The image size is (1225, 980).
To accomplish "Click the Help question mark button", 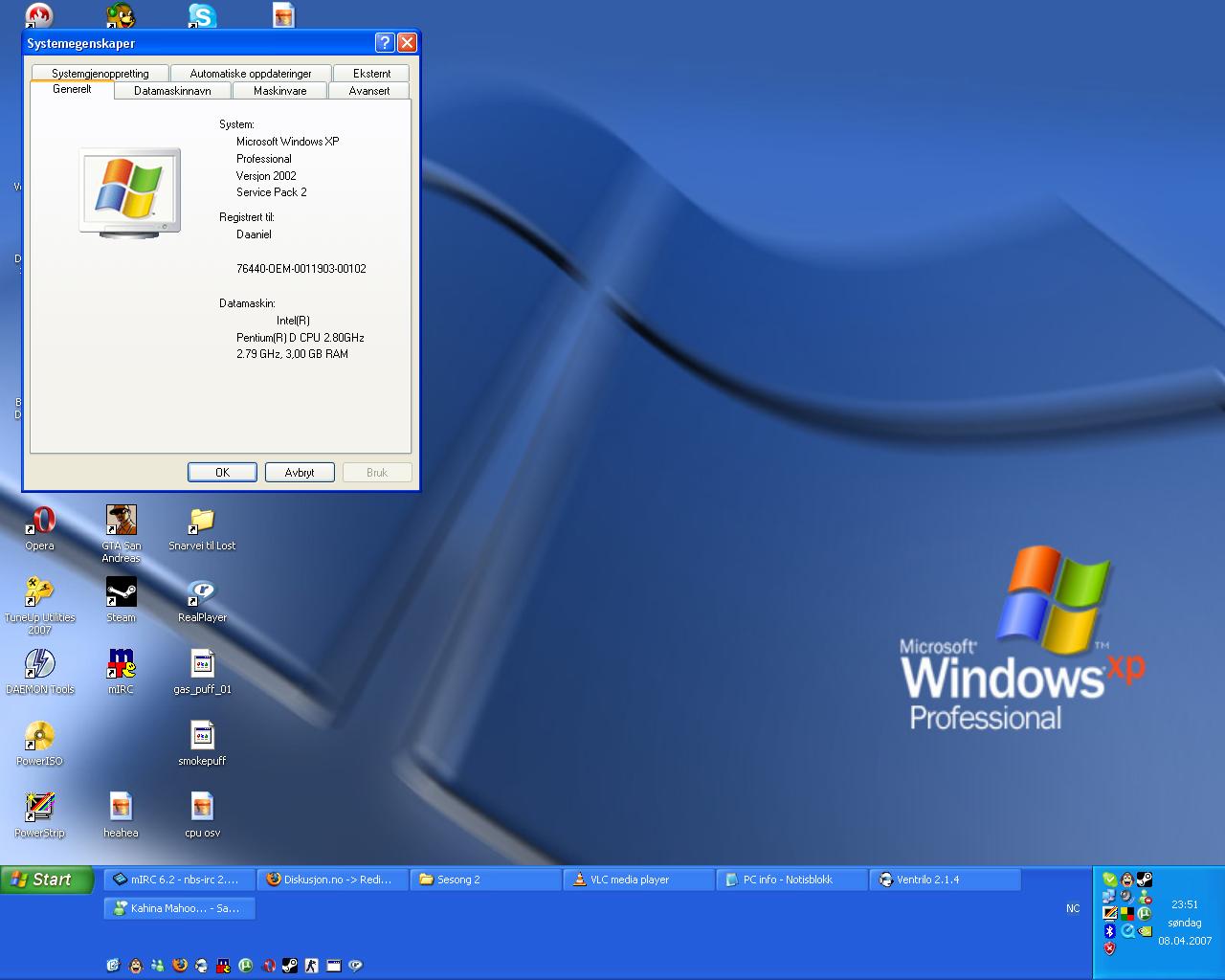I will coord(385,42).
